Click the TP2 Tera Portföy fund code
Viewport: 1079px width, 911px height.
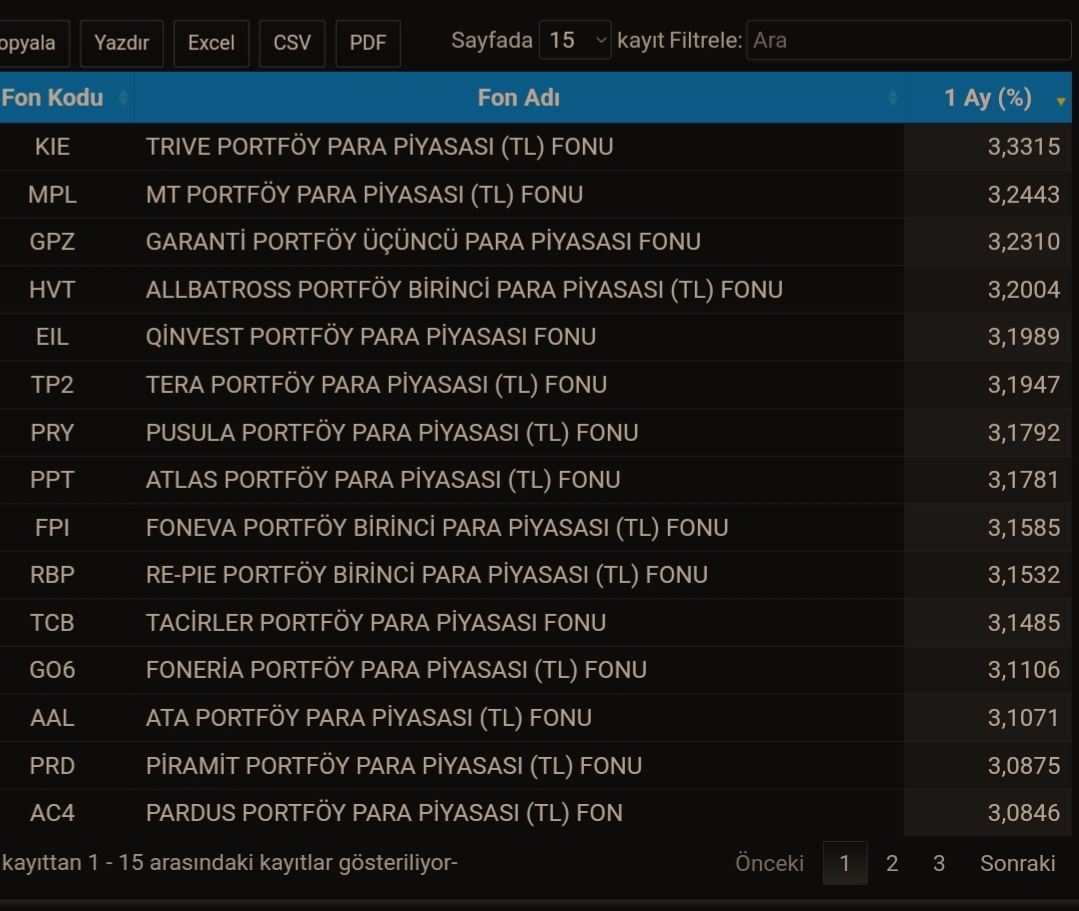click(x=52, y=385)
